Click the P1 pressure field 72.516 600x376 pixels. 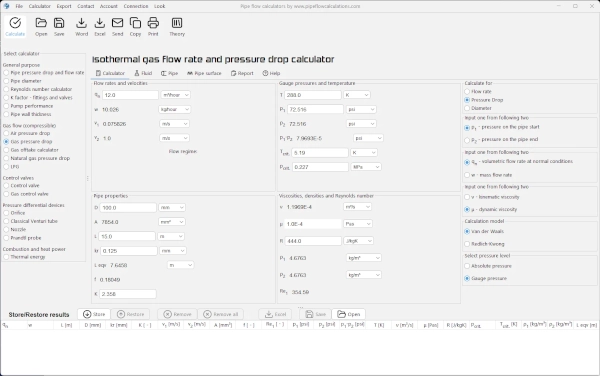point(315,109)
